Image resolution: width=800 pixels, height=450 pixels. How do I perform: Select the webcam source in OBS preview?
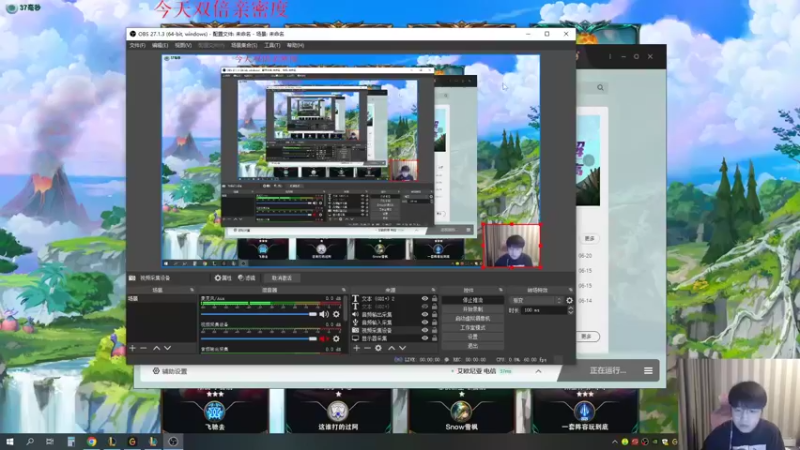tap(511, 245)
